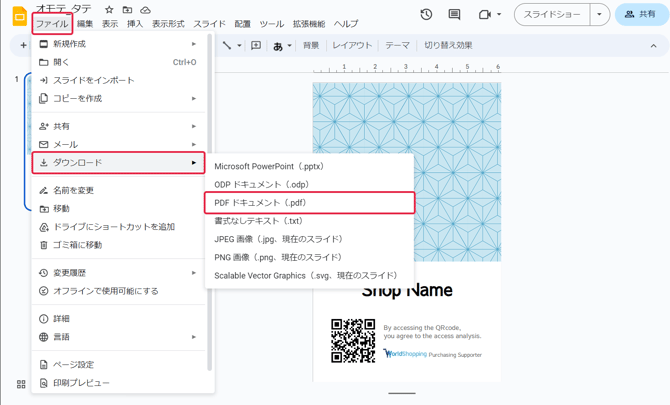Choose Microsoft PowerPoint (.pptx) format

point(269,167)
